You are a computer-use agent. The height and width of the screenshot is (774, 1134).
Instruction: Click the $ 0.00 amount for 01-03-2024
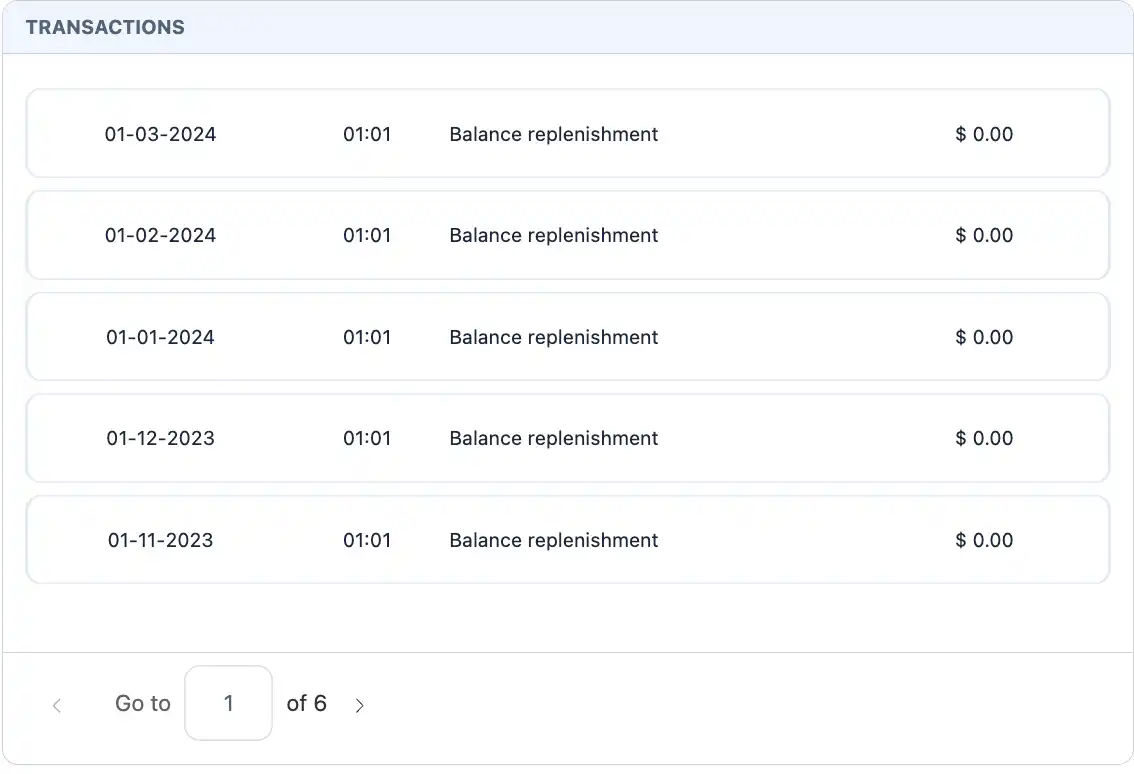tap(984, 134)
